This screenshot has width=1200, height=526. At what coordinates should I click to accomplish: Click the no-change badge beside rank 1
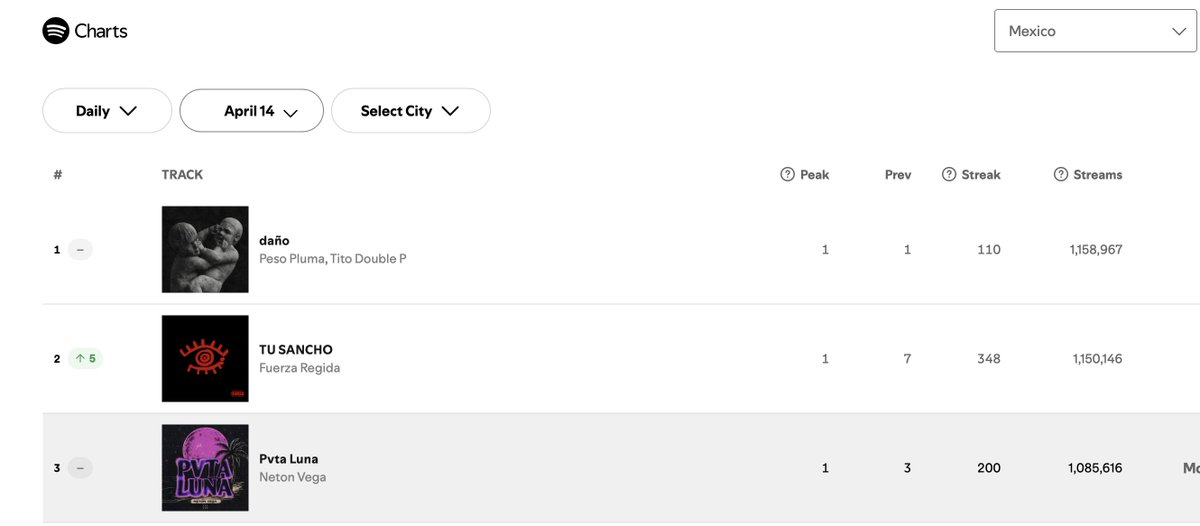[x=80, y=249]
